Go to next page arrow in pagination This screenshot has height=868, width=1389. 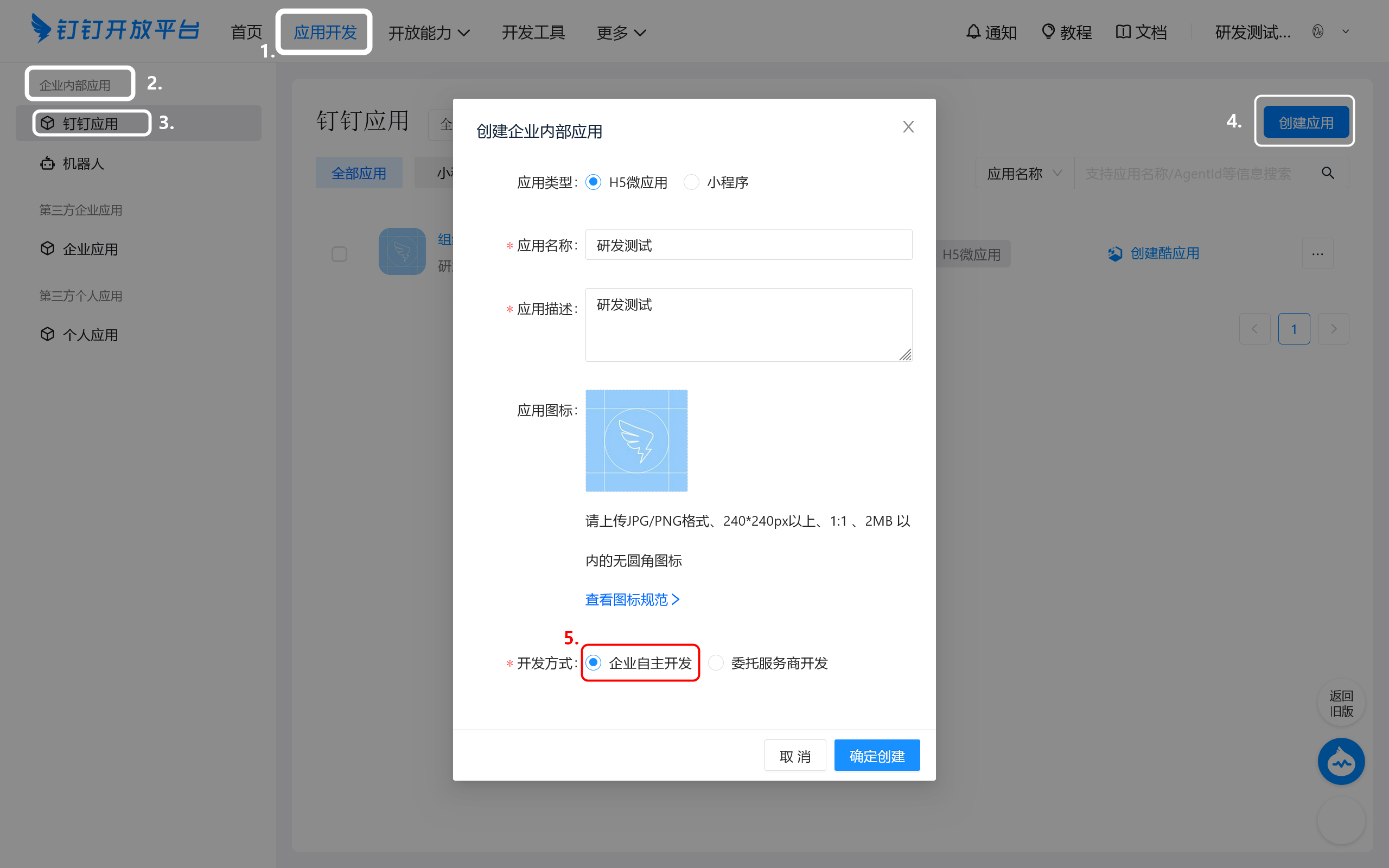(1333, 329)
